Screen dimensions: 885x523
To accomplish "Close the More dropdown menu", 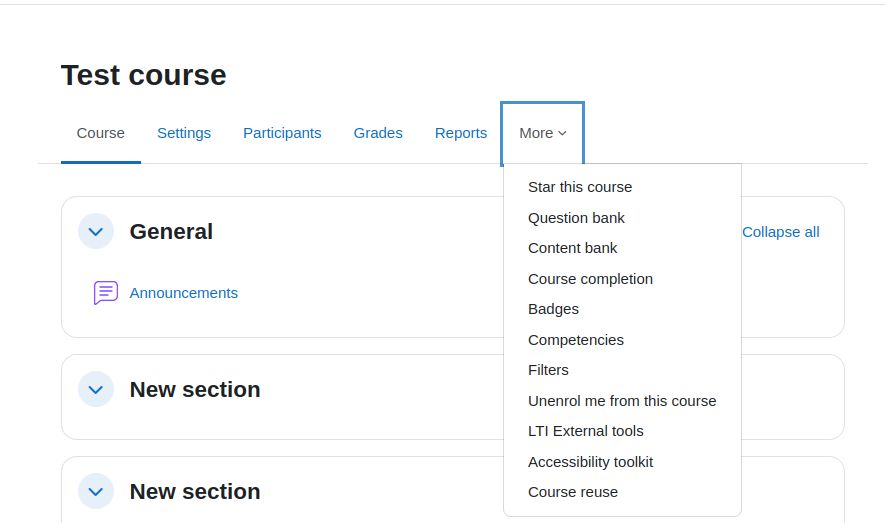I will tap(542, 133).
